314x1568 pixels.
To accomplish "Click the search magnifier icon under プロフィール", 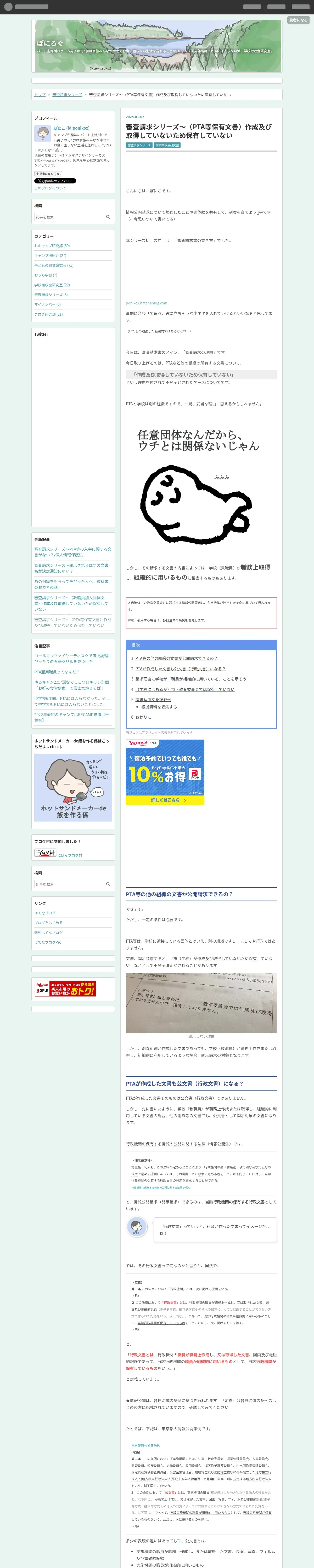I will (x=108, y=217).
